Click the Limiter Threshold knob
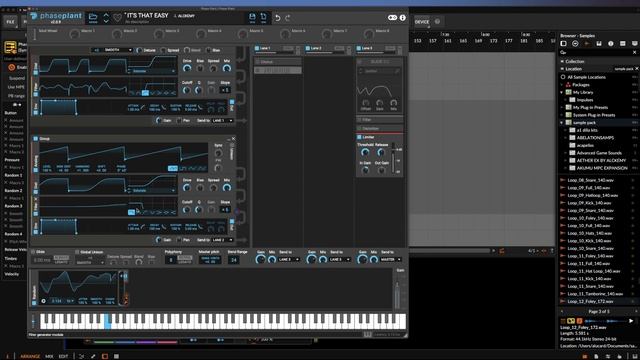 365,153
